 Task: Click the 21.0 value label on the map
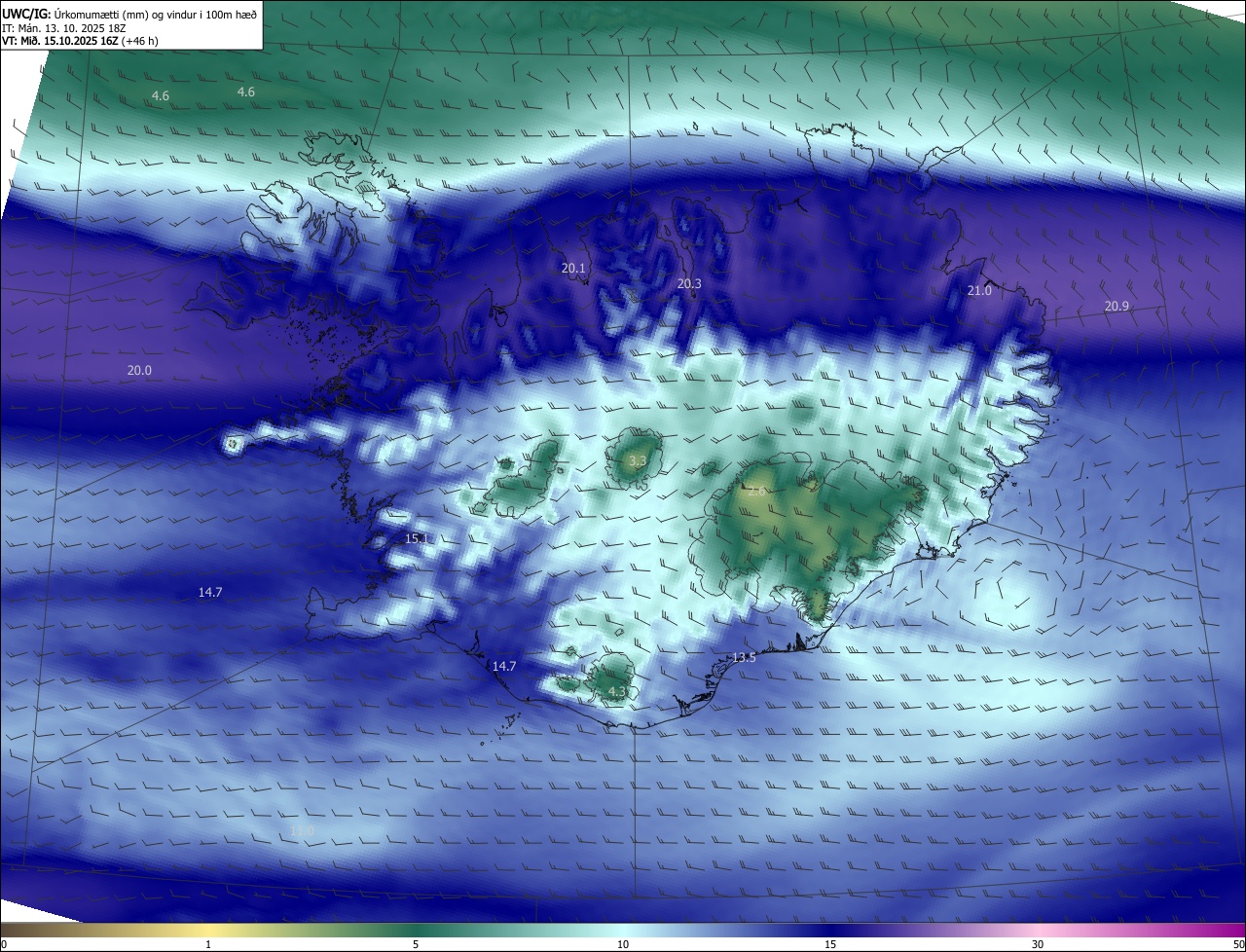click(x=979, y=290)
